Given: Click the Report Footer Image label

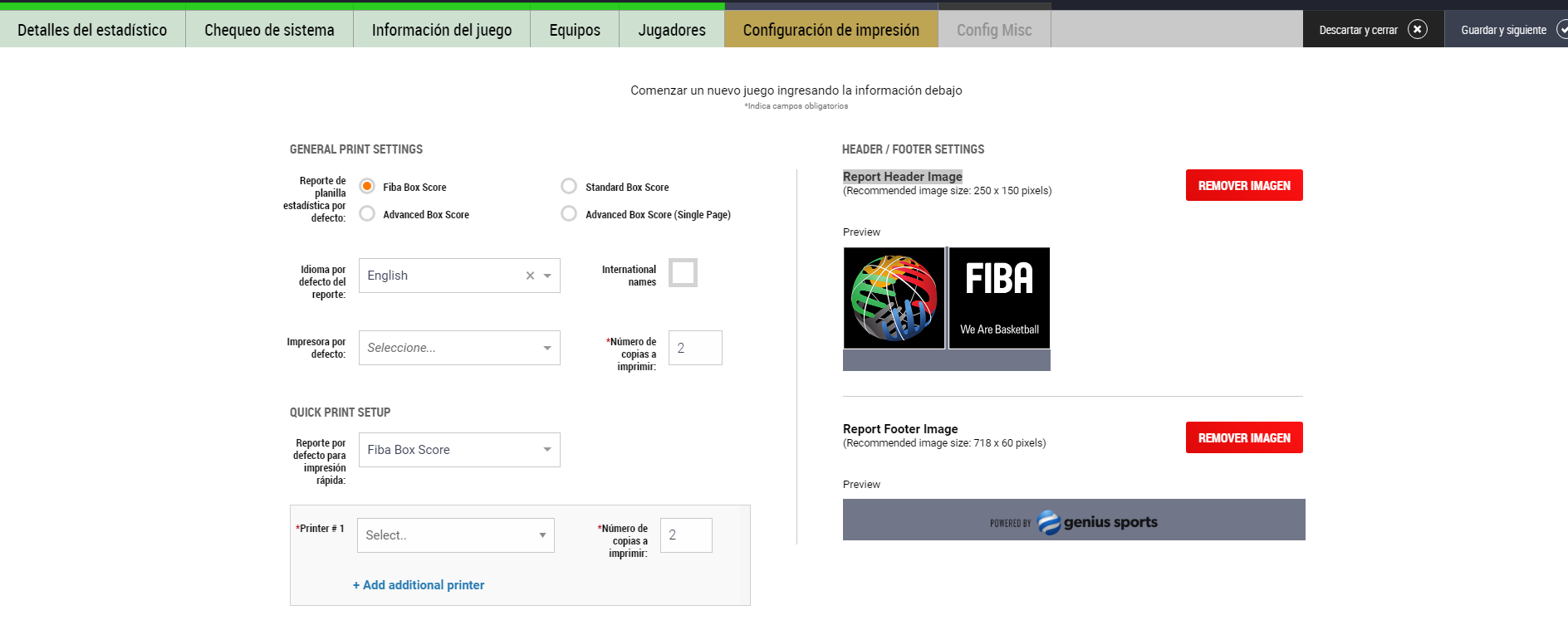Looking at the screenshot, I should (x=900, y=429).
